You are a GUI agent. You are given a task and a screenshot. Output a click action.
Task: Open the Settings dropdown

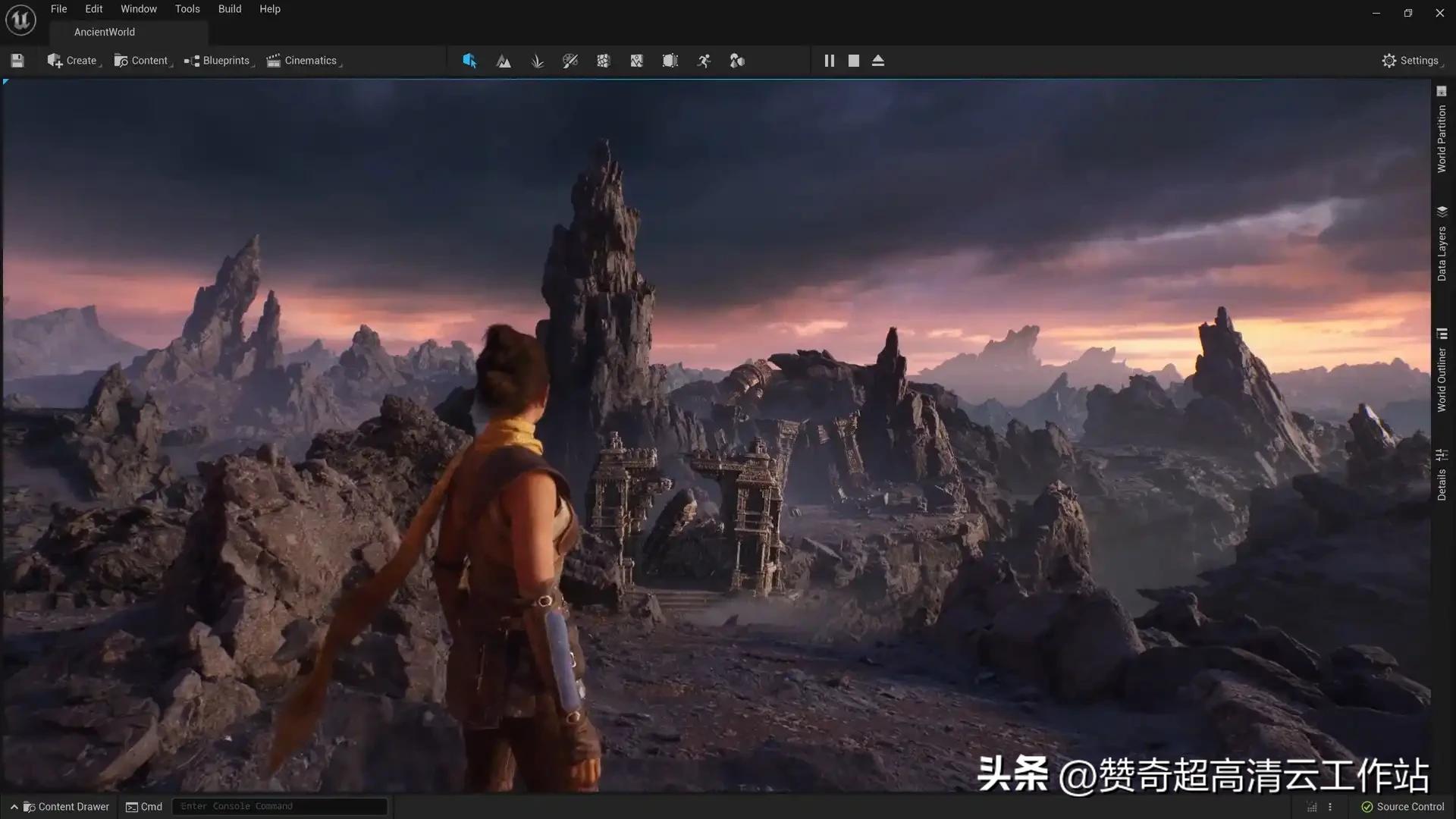[x=1410, y=61]
